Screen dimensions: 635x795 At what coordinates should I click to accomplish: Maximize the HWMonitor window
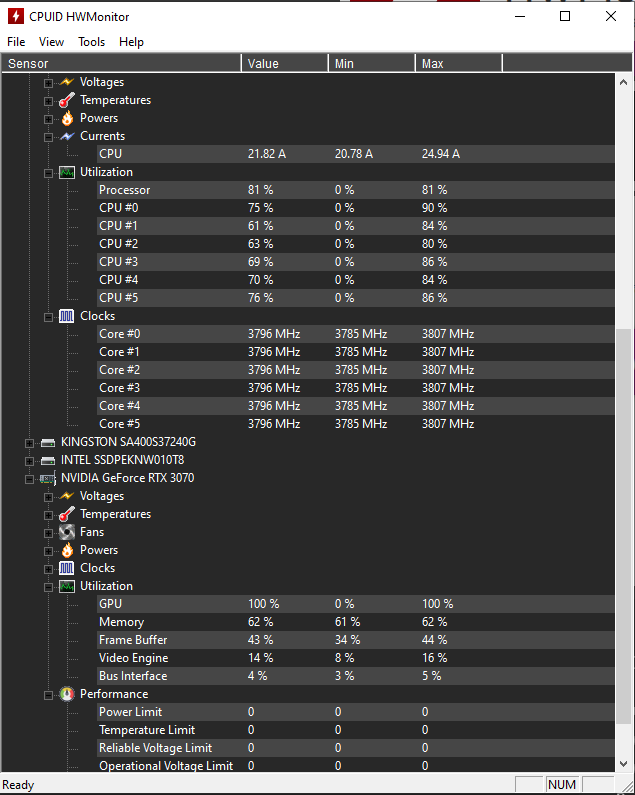(565, 16)
